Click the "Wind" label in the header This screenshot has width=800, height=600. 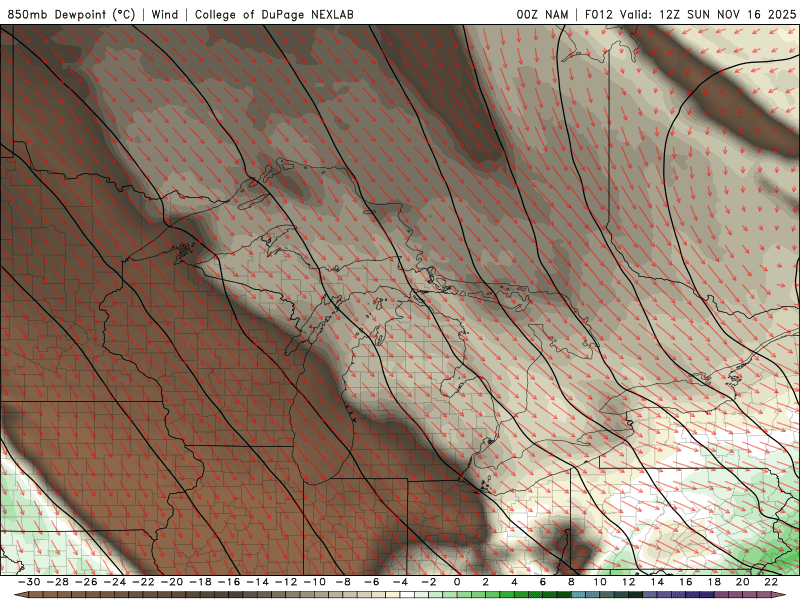pyautogui.click(x=165, y=14)
